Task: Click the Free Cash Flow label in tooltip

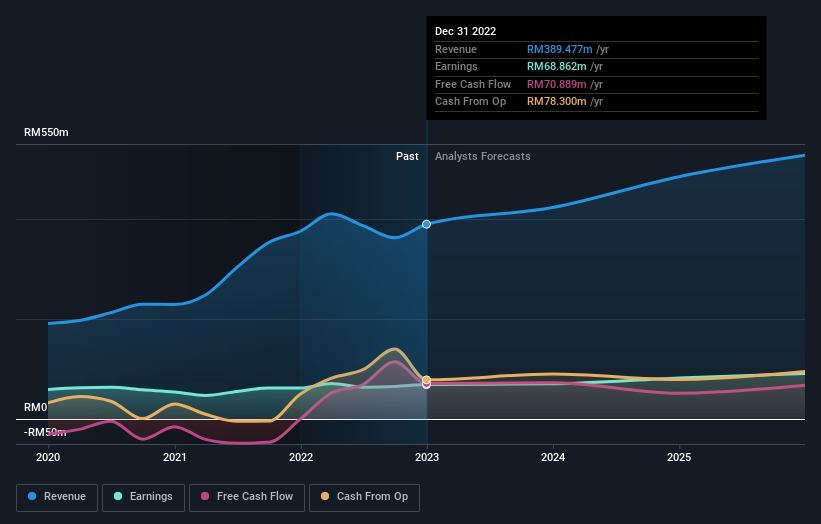Action: pos(473,84)
